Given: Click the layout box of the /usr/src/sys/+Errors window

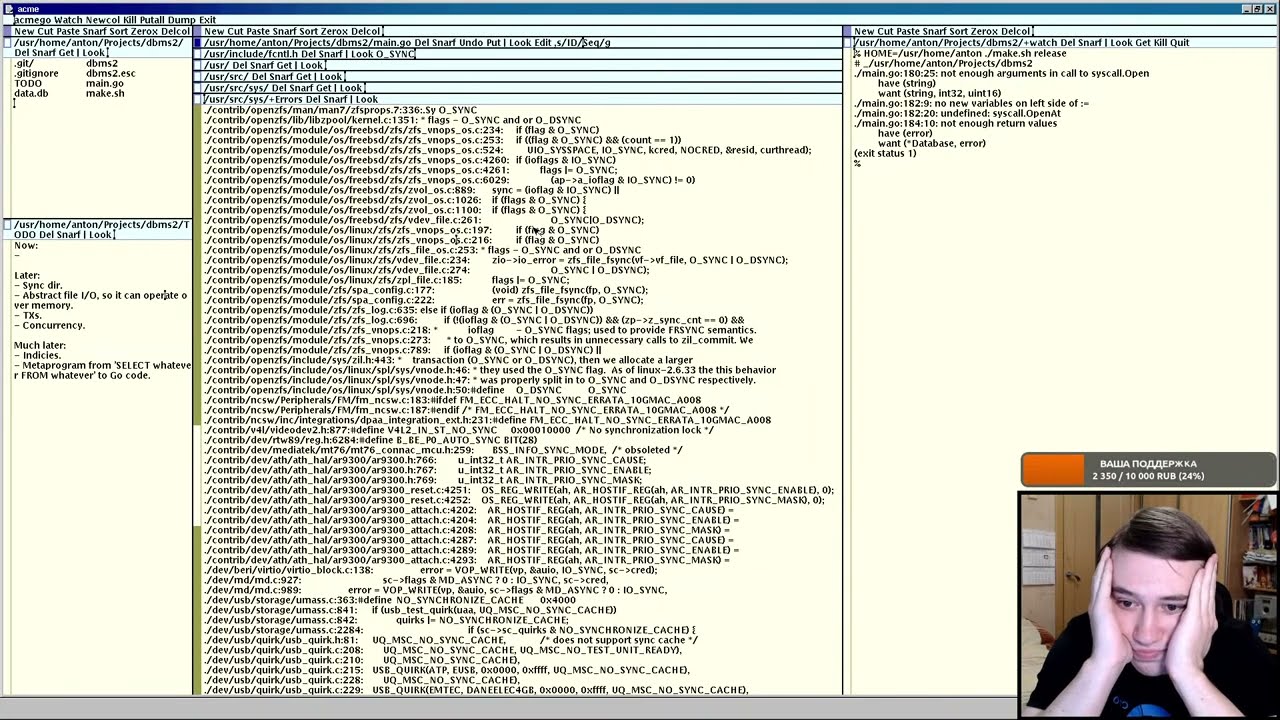Looking at the screenshot, I should 198,99.
